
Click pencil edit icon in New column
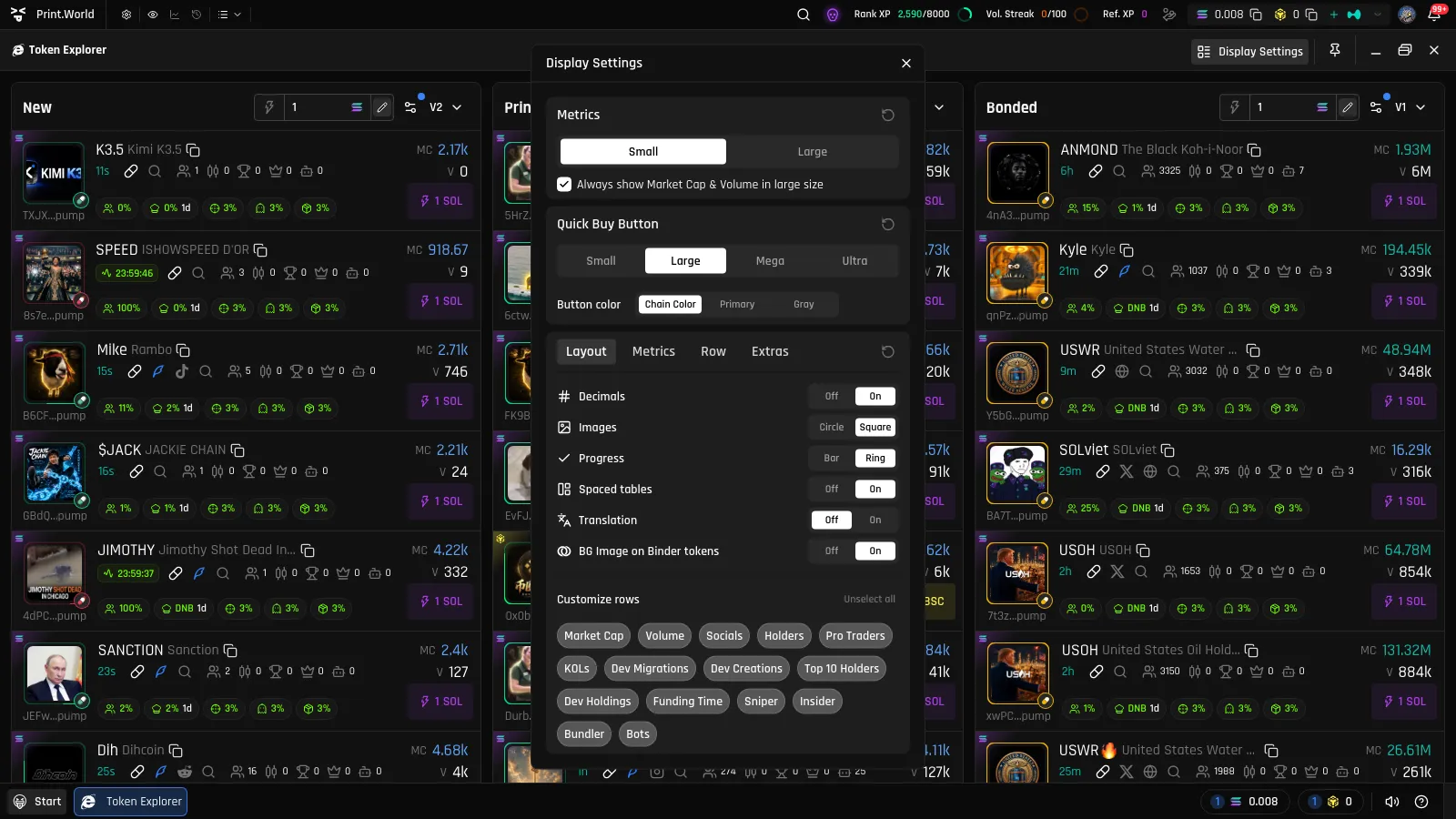382,107
